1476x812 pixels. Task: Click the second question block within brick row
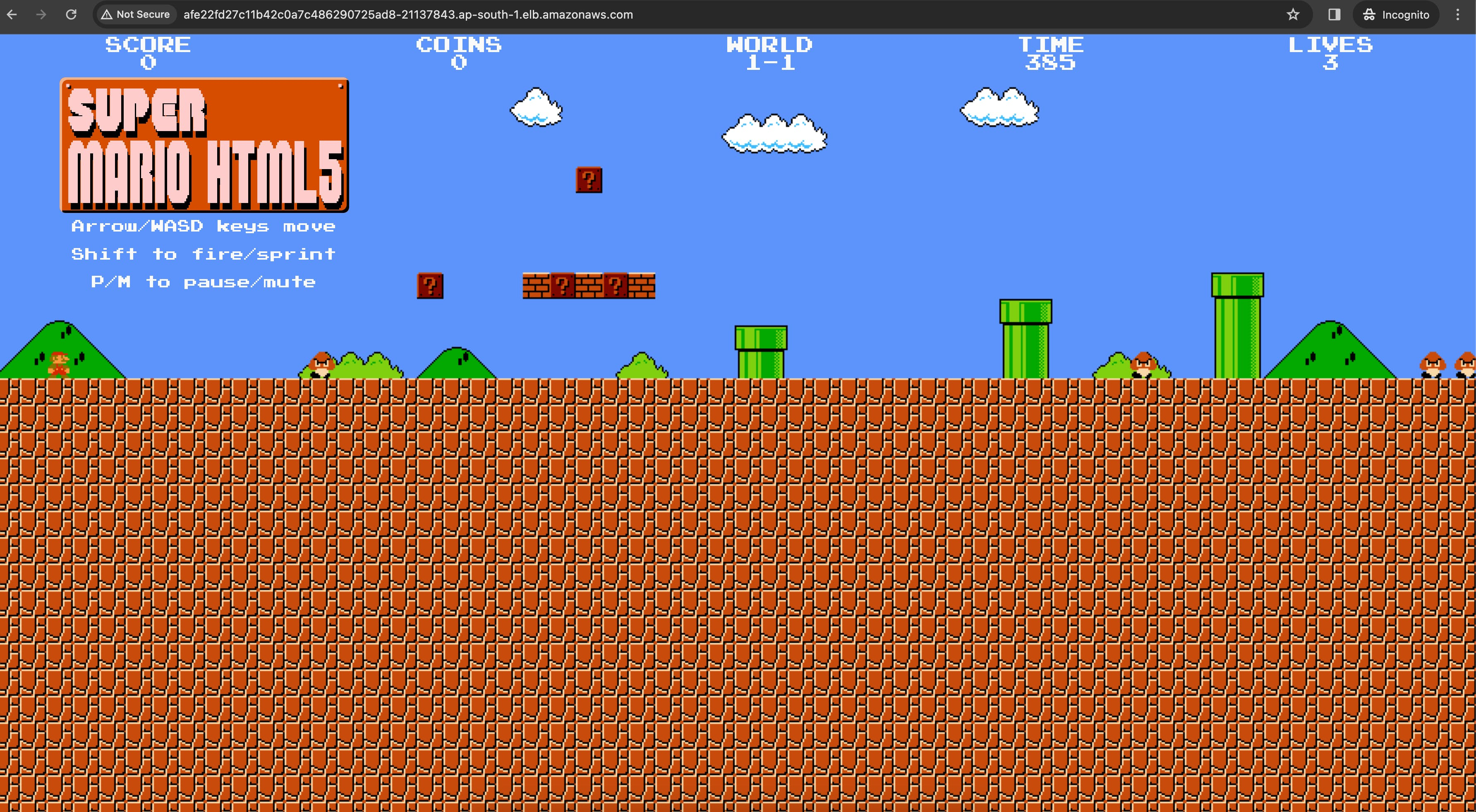pos(616,285)
